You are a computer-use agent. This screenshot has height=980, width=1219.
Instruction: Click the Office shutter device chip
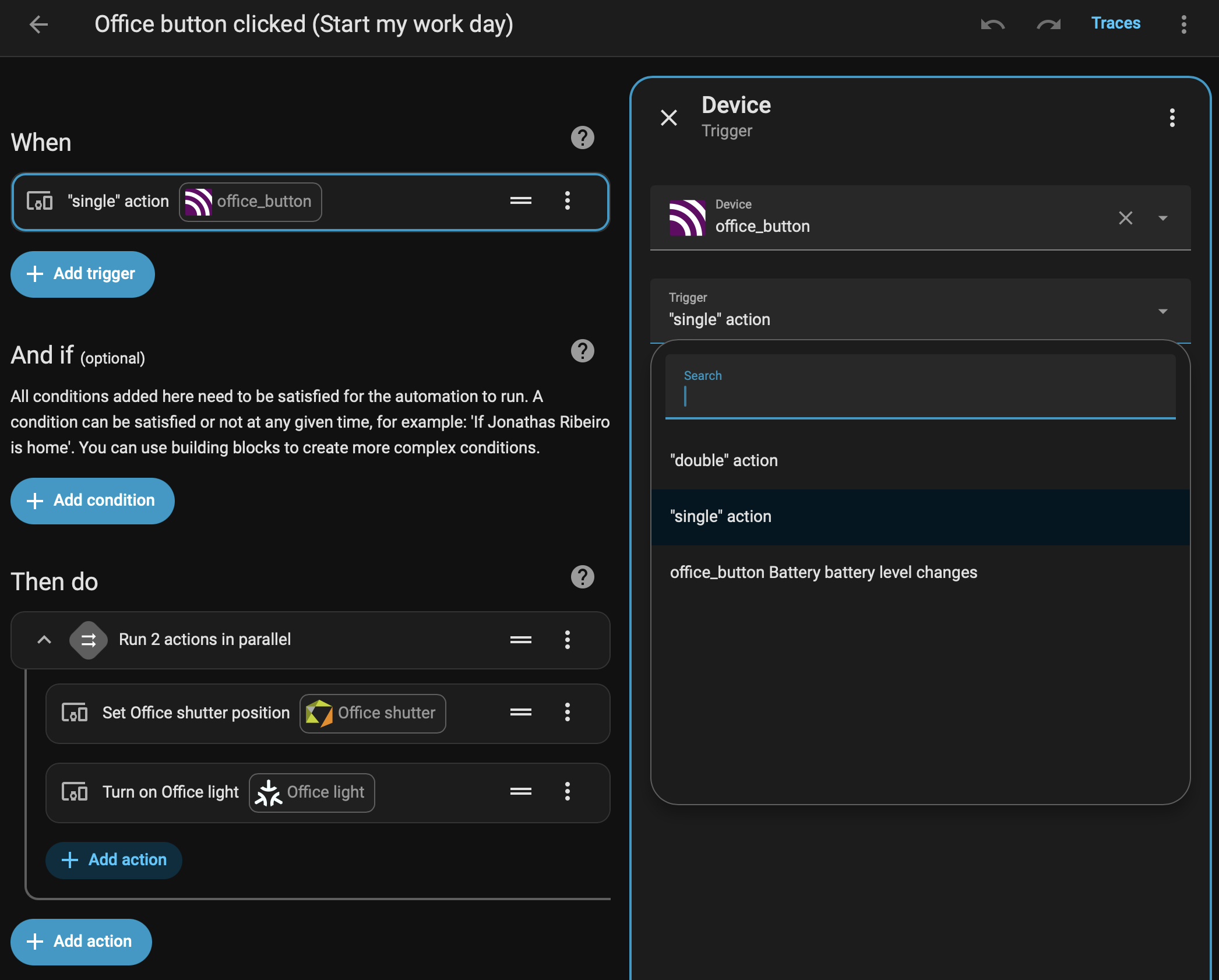373,713
